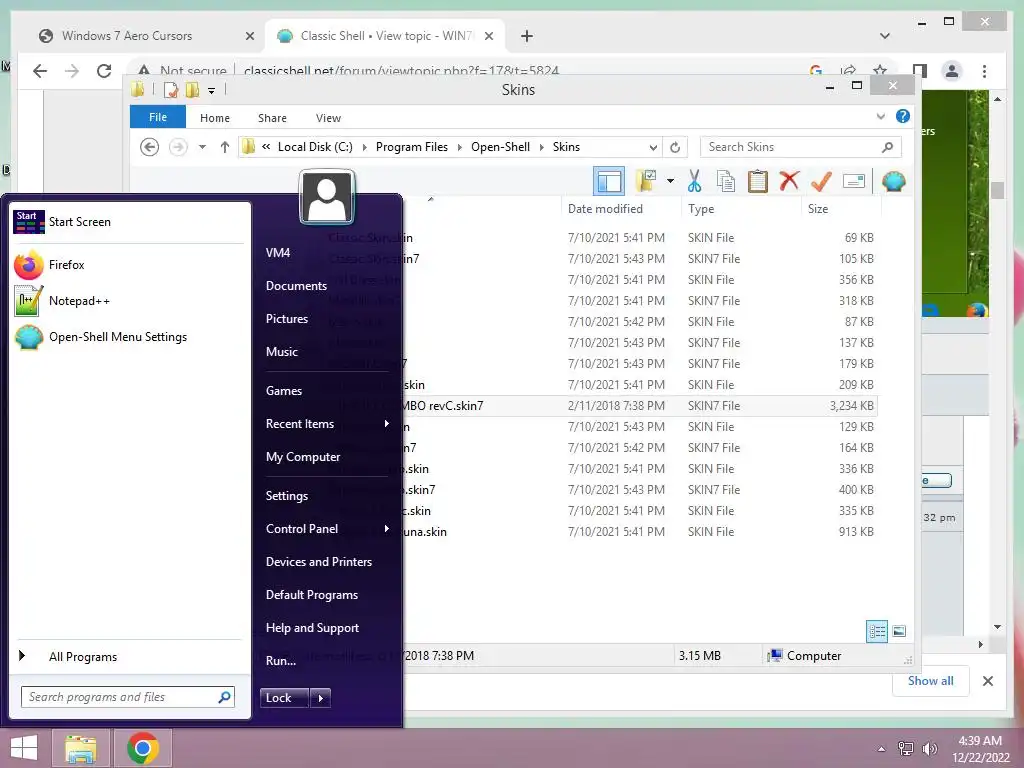Viewport: 1024px width, 768px height.
Task: Click the Explorer help question mark
Action: point(903,116)
